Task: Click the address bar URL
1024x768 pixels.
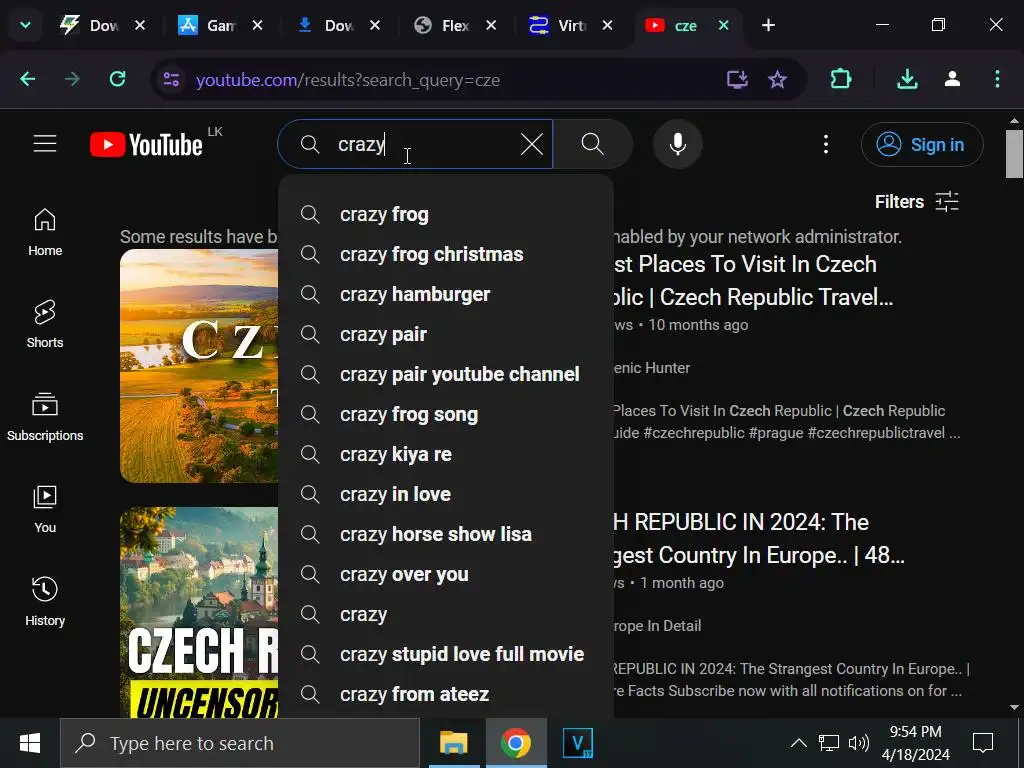Action: 348,80
